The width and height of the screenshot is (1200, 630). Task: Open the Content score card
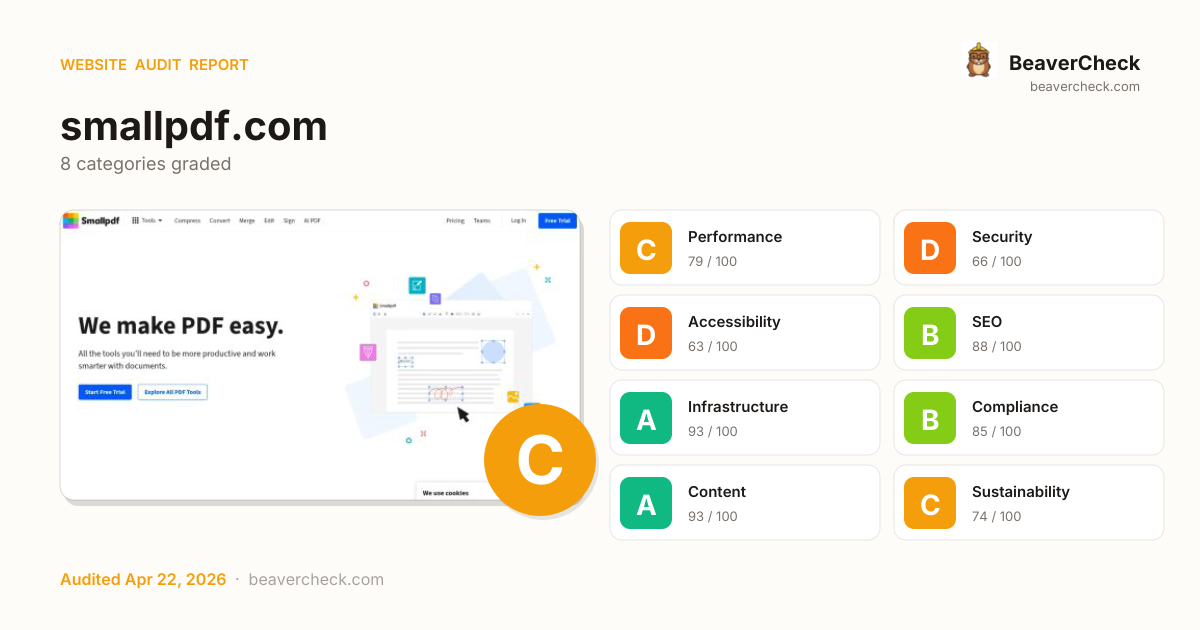pyautogui.click(x=745, y=503)
